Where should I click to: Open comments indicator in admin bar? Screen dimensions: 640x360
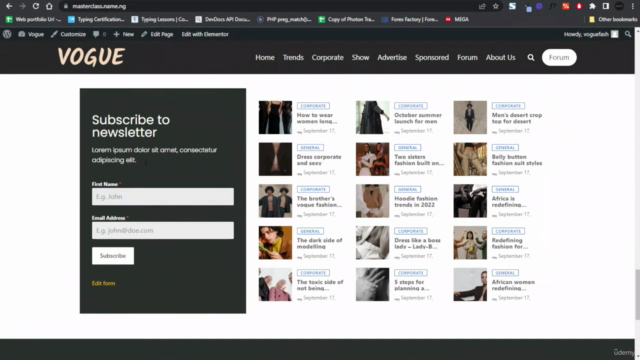point(99,34)
